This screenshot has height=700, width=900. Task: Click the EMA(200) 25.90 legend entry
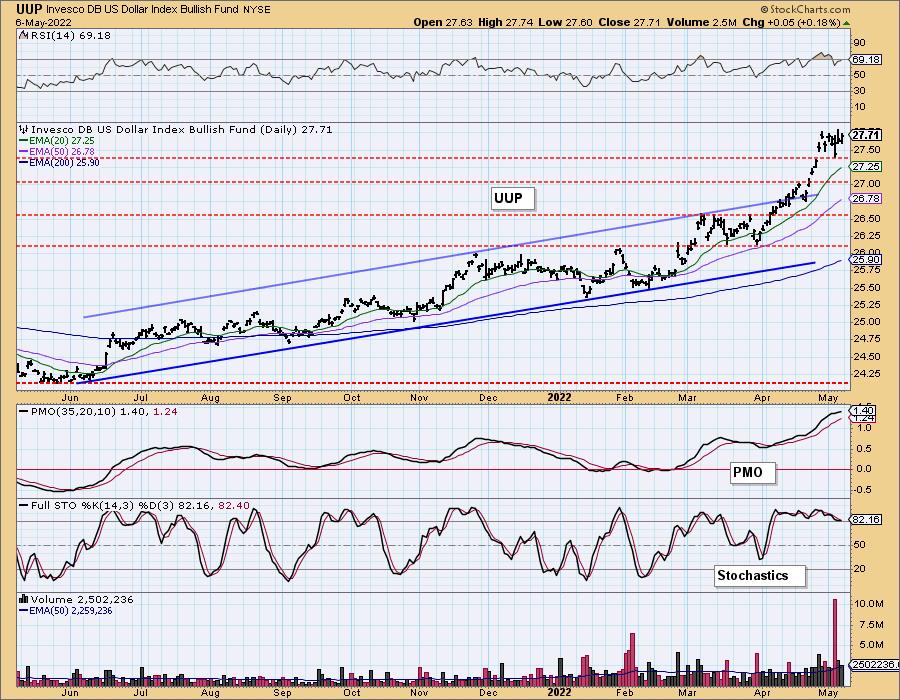tap(59, 162)
